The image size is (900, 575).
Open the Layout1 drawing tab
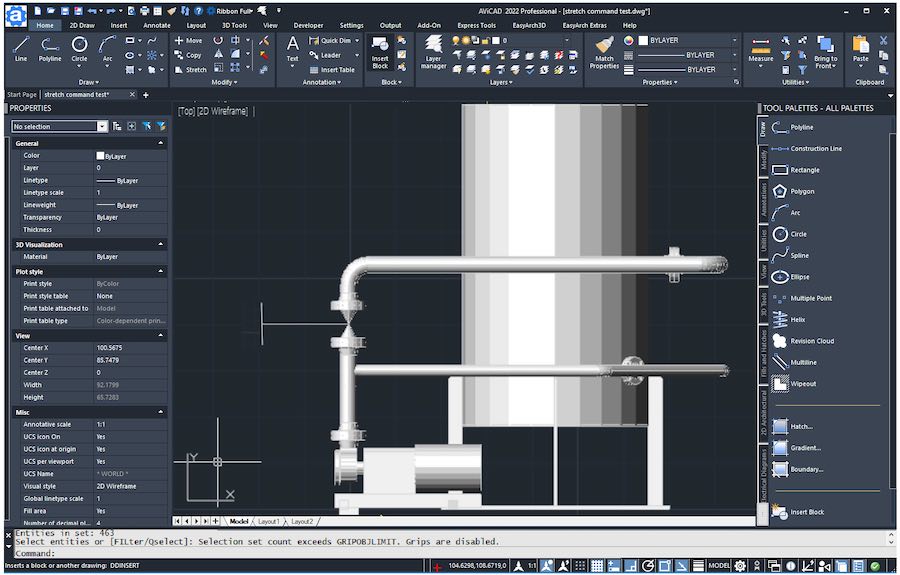pos(269,521)
